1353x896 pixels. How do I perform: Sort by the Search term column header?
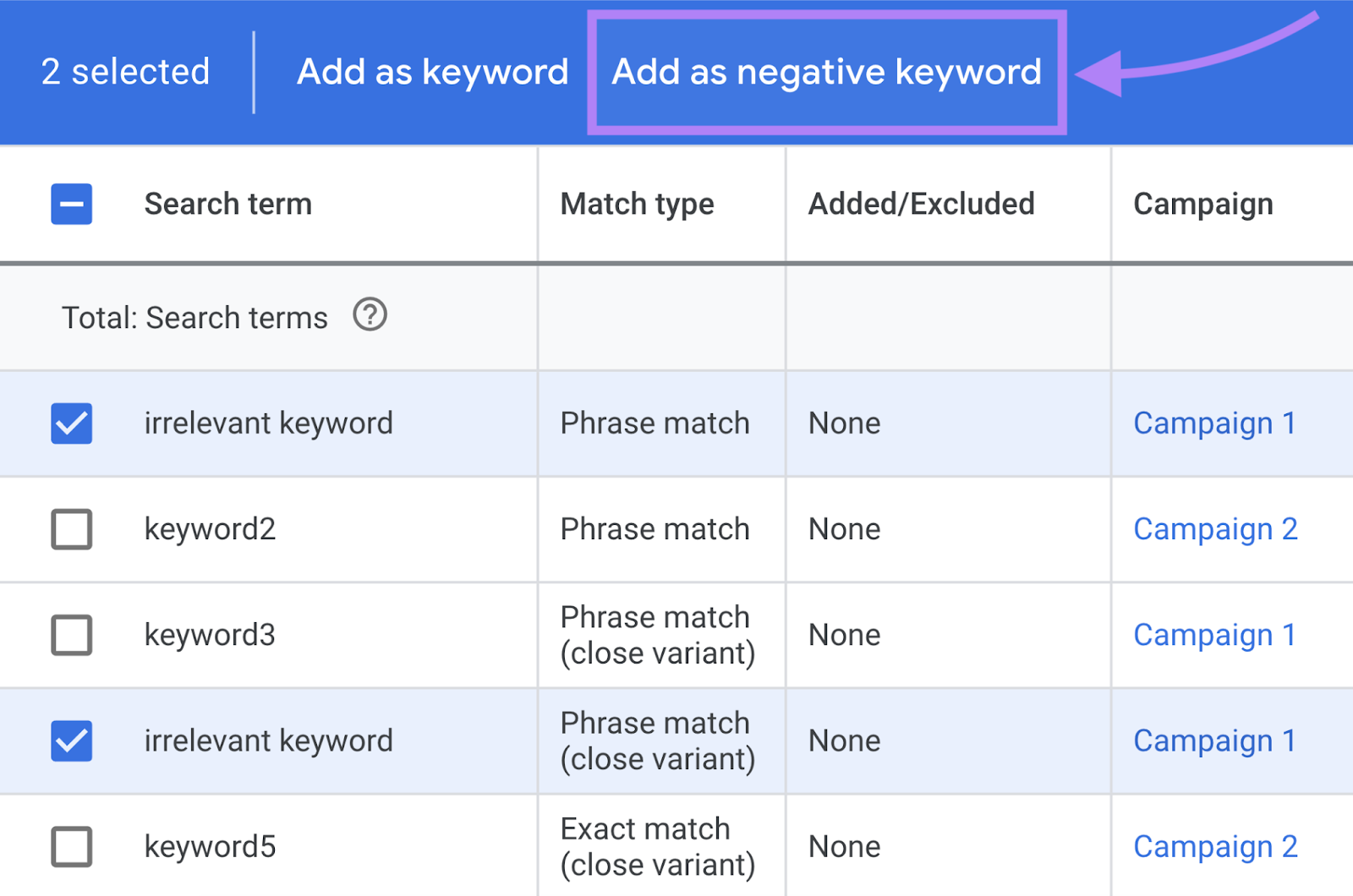pyautogui.click(x=227, y=204)
